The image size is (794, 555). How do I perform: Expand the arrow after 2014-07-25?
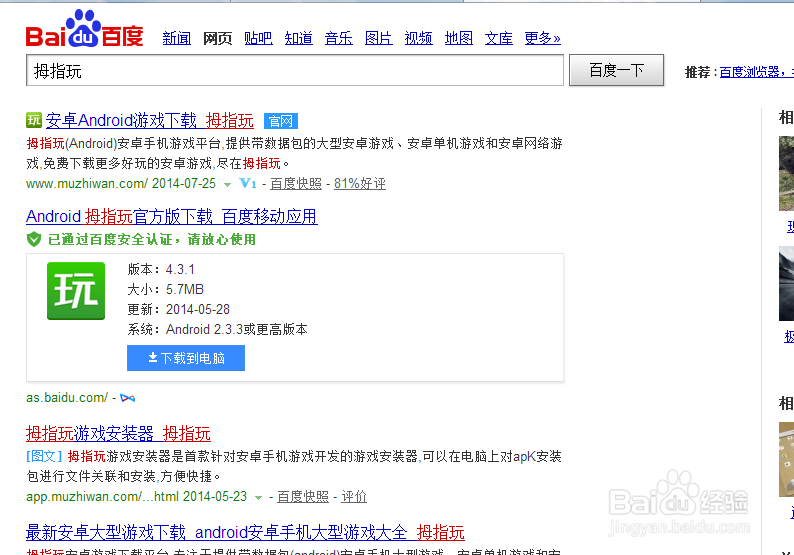point(227,185)
